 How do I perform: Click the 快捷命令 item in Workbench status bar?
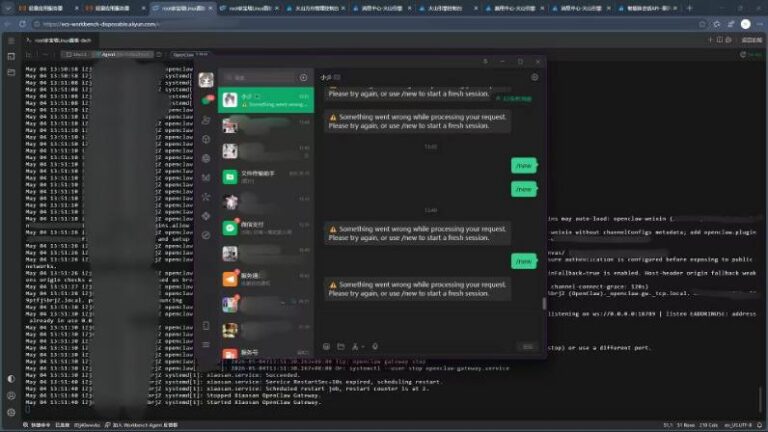click(37, 425)
